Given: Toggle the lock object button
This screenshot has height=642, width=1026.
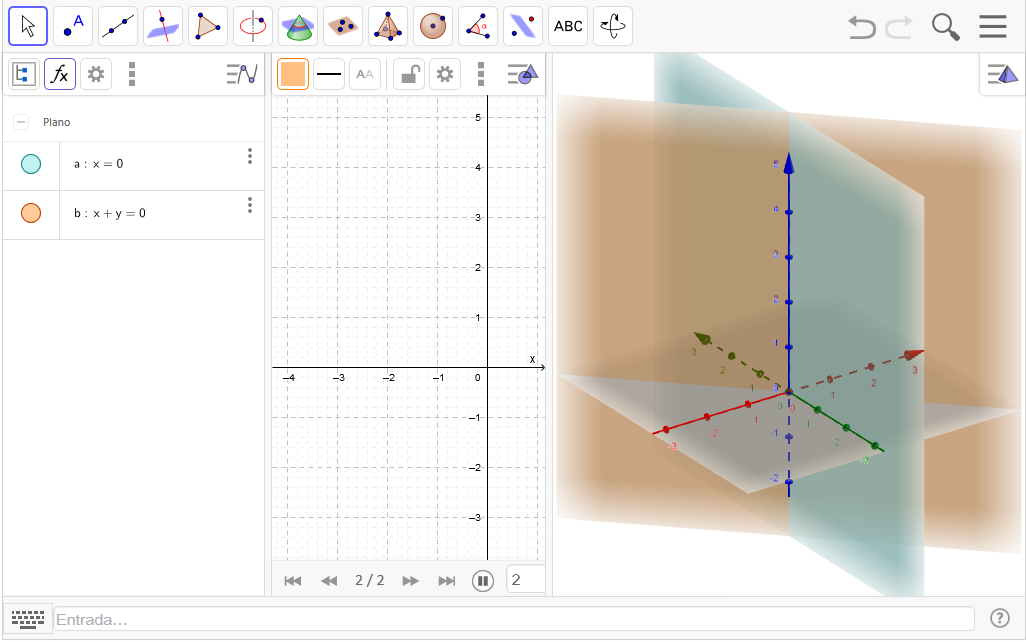Looking at the screenshot, I should point(408,74).
